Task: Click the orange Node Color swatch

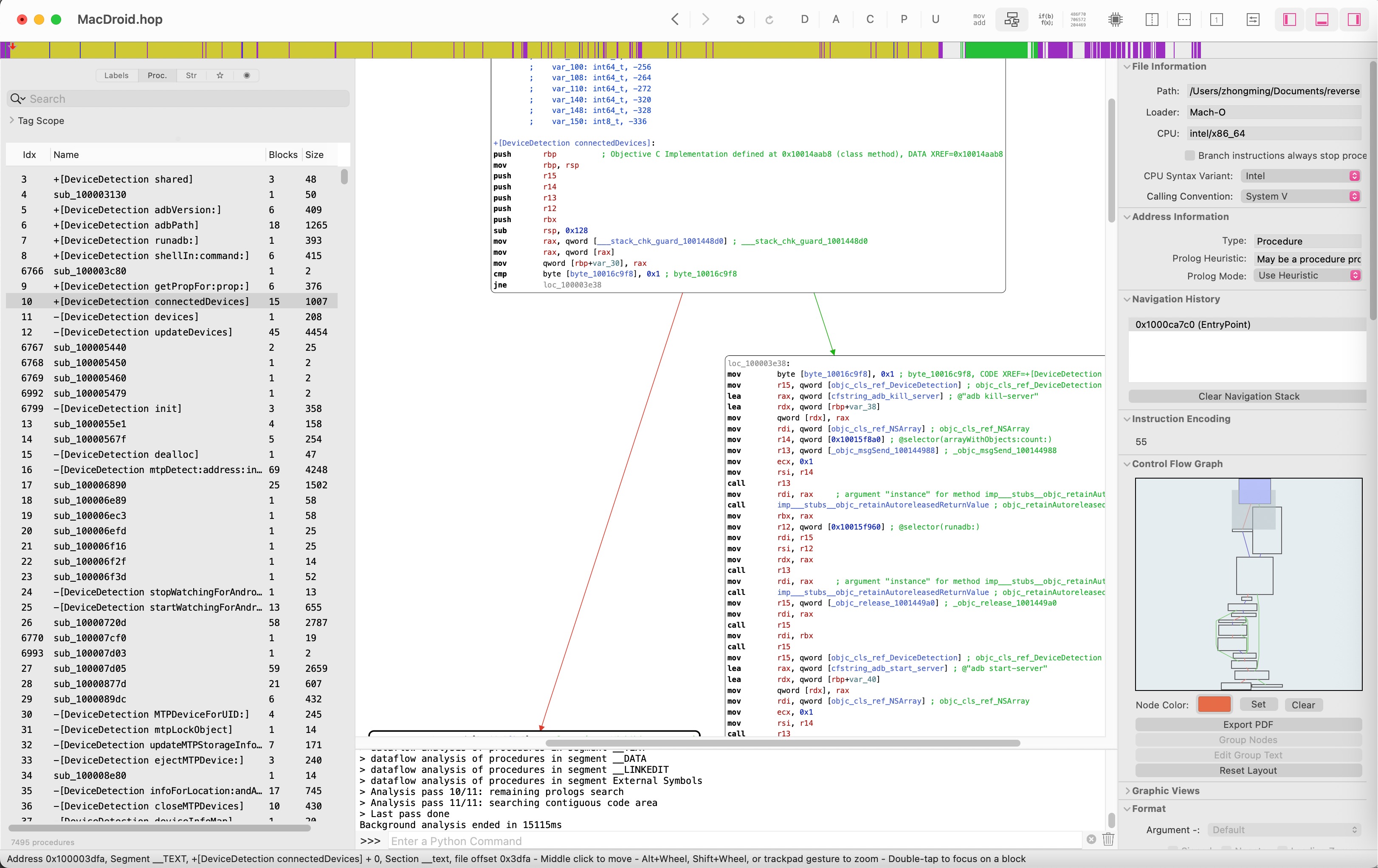Action: (x=1214, y=705)
